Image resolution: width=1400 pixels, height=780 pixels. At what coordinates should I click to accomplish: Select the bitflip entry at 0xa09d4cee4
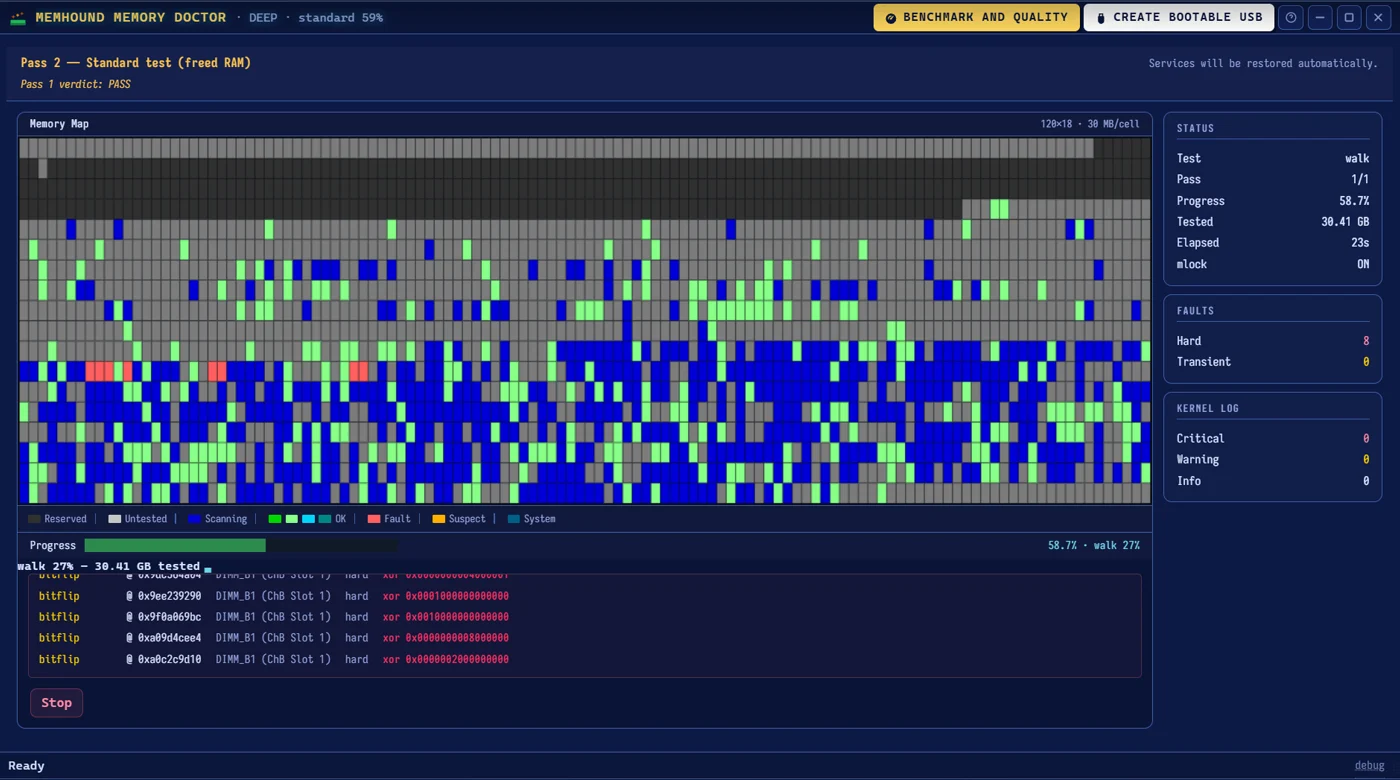point(585,638)
